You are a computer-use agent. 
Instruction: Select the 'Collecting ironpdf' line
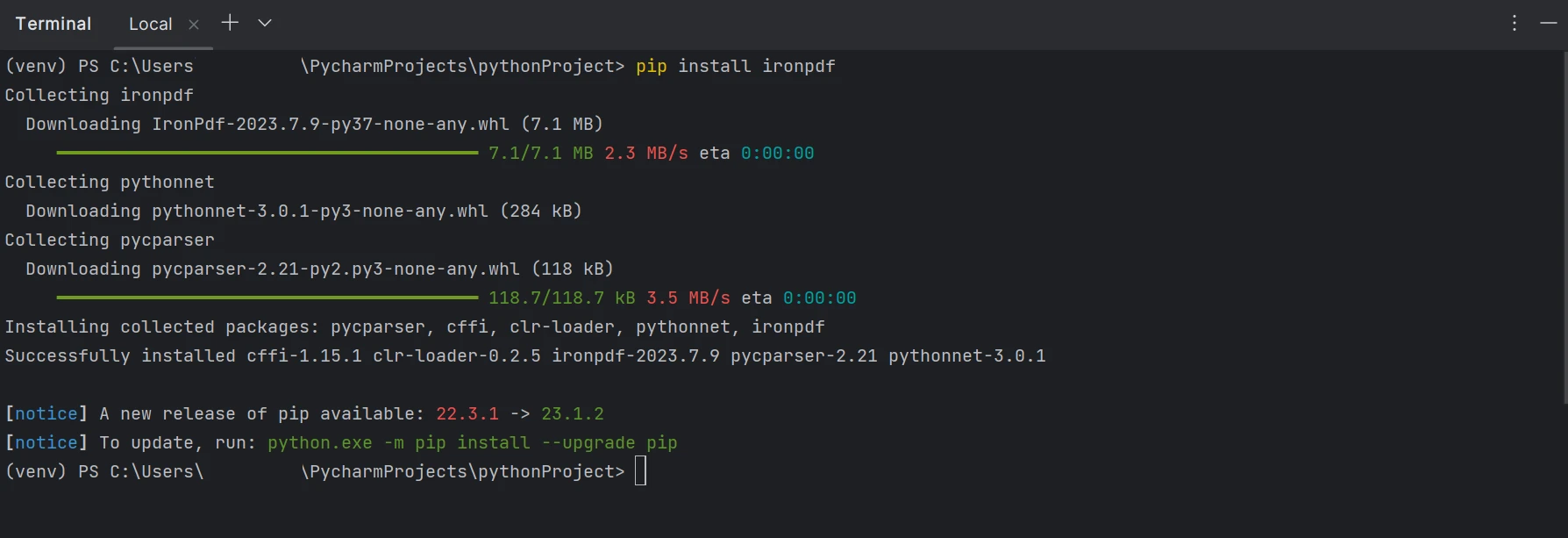[x=99, y=95]
